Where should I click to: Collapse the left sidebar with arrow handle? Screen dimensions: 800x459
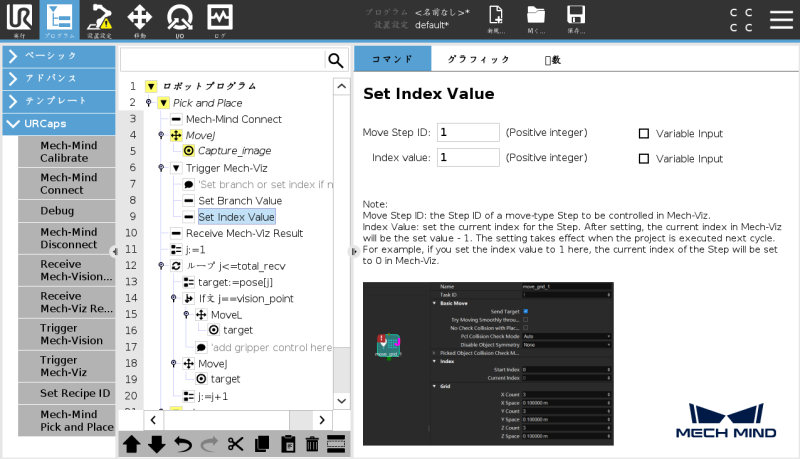[x=115, y=251]
